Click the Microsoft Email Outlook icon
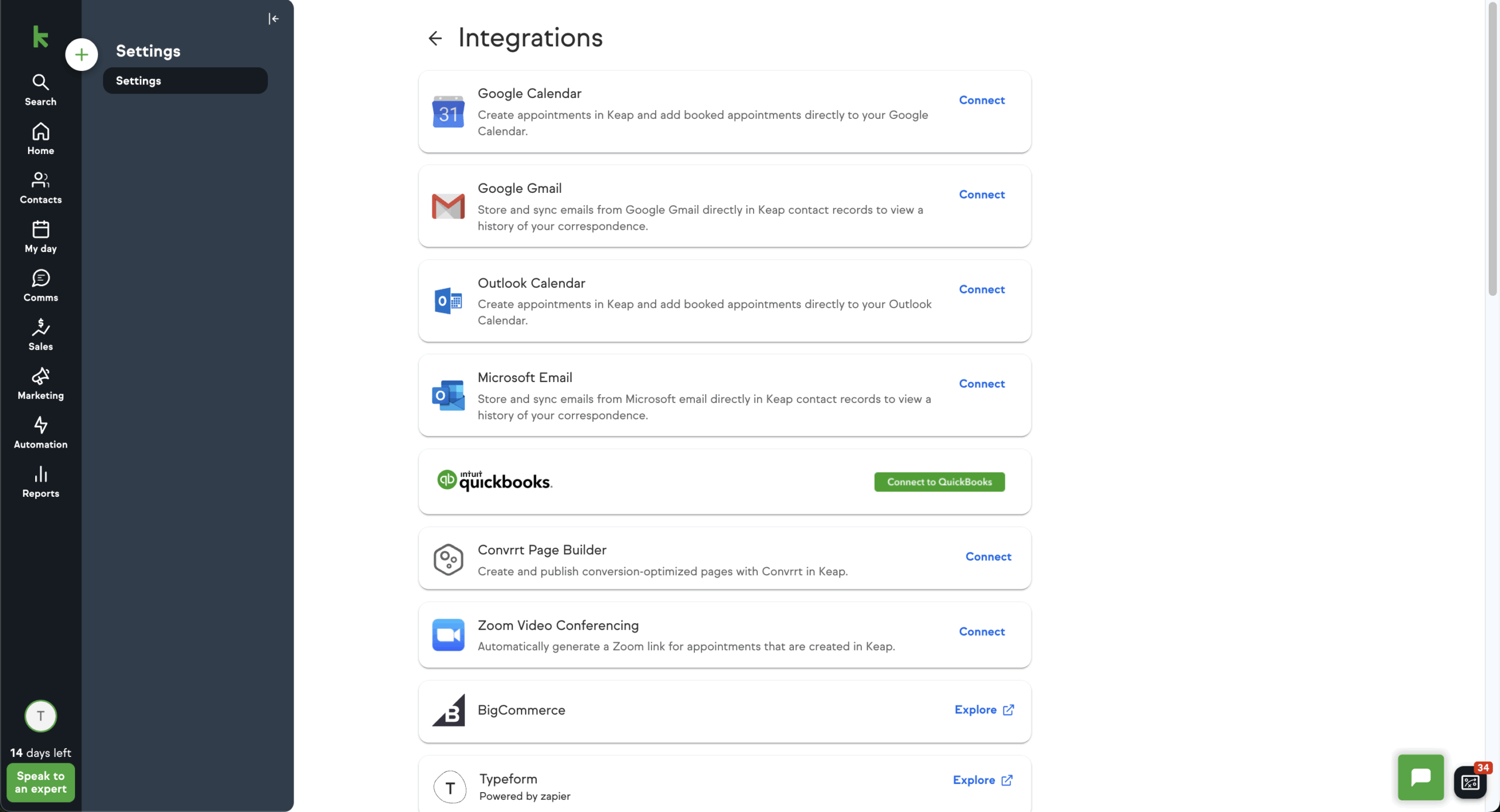This screenshot has width=1500, height=812. pos(448,395)
